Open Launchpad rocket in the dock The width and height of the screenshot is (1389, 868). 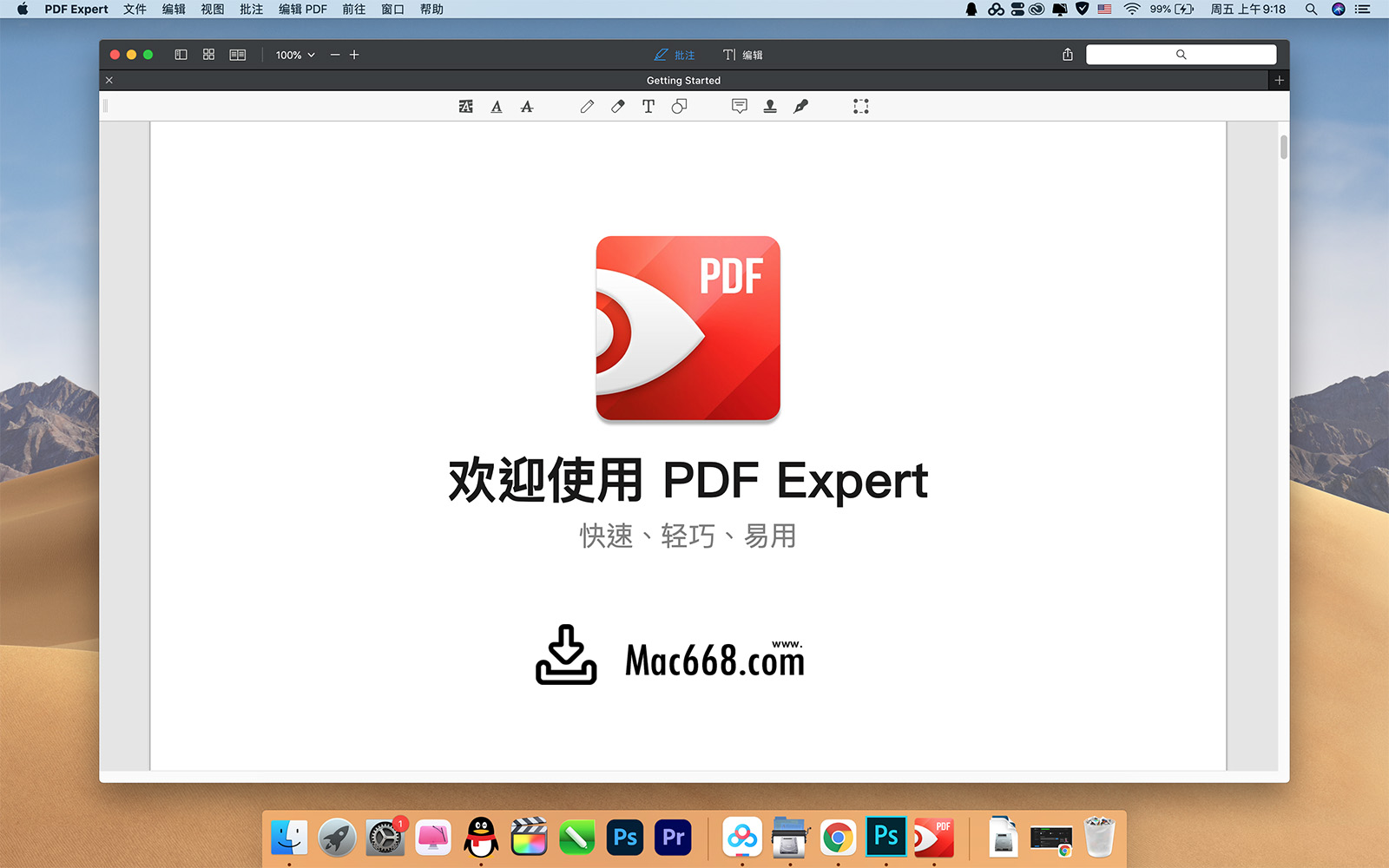[x=337, y=838]
